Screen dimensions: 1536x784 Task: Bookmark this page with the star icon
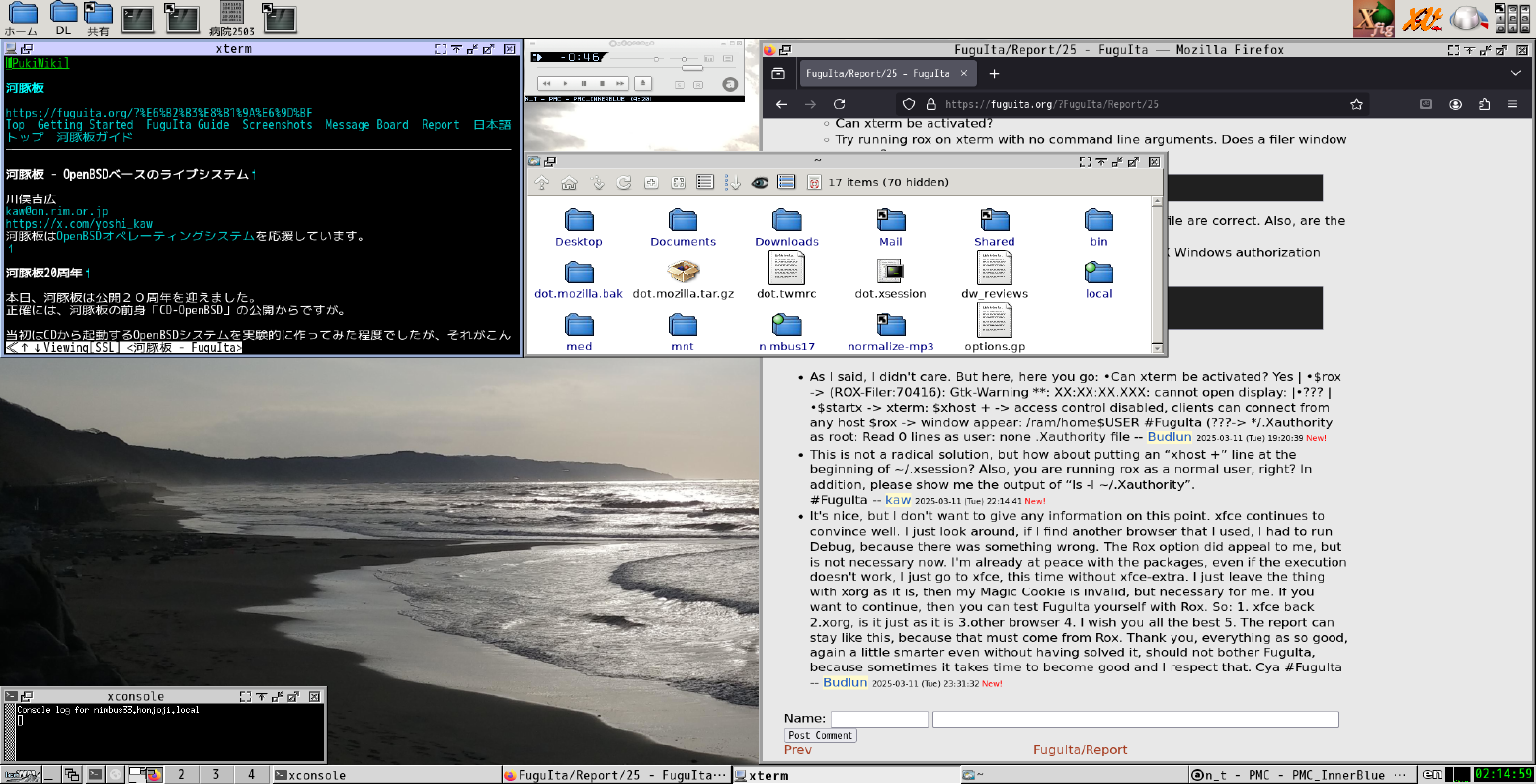tap(1356, 104)
